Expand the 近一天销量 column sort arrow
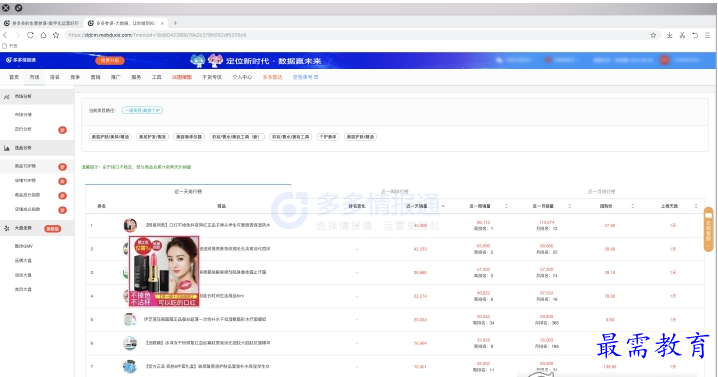The width and height of the screenshot is (718, 377). pos(443,206)
